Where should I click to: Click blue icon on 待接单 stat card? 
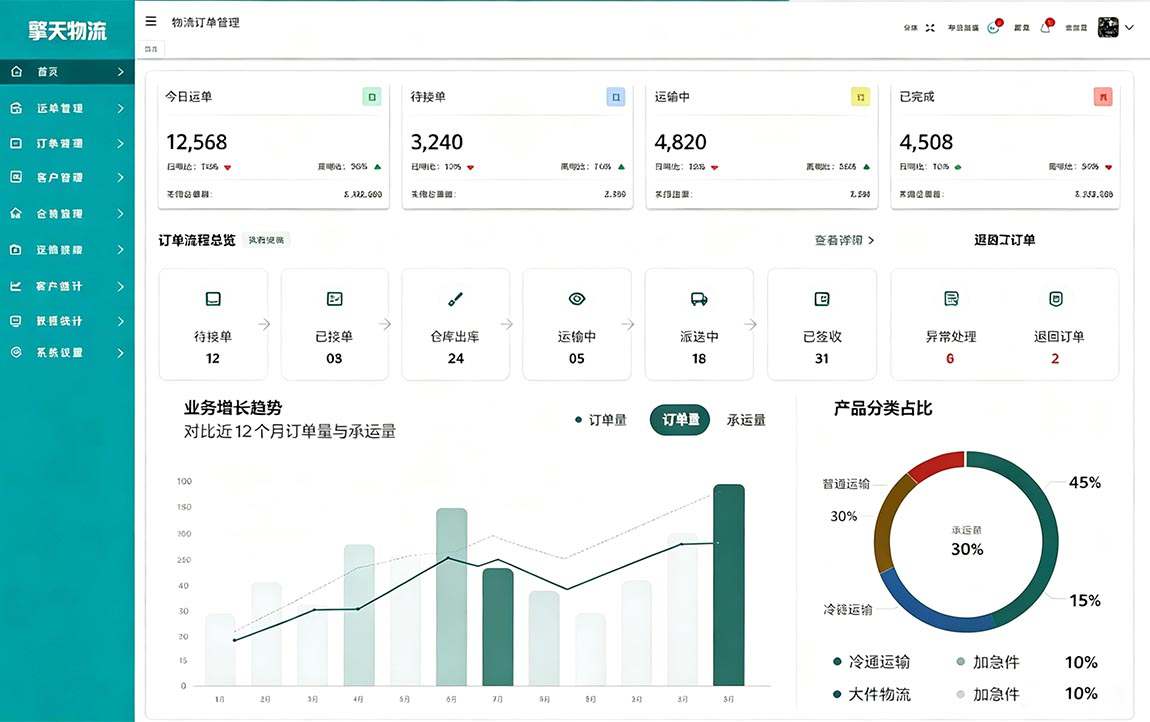616,97
